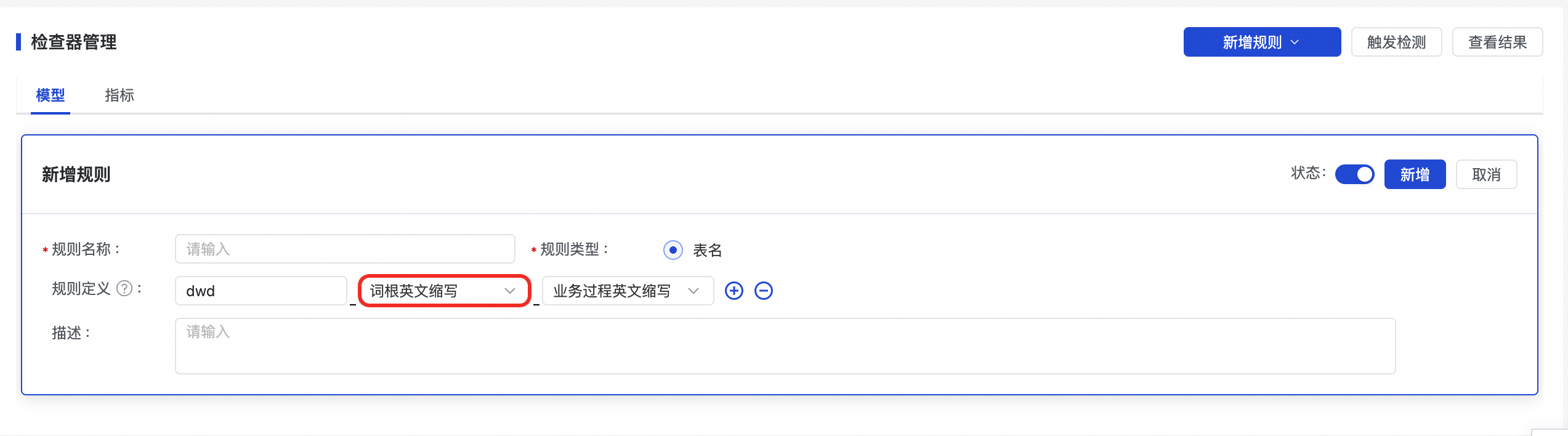Expand the 业务过程英文缩写 dropdown
This screenshot has height=436, width=1568.
(628, 291)
